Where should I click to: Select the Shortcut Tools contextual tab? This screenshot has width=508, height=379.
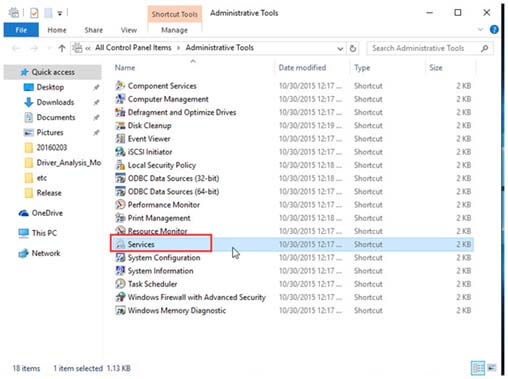coord(174,14)
